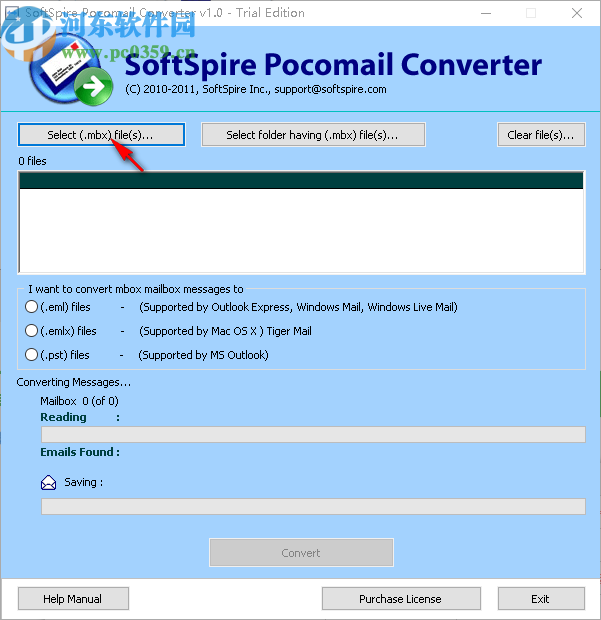
Task: Click the 'Emails Found :' label
Action: [80, 452]
